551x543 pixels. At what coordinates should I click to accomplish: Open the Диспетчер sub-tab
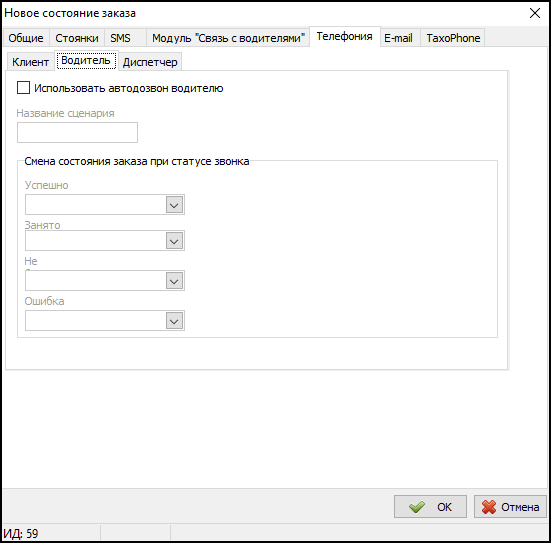[x=150, y=62]
